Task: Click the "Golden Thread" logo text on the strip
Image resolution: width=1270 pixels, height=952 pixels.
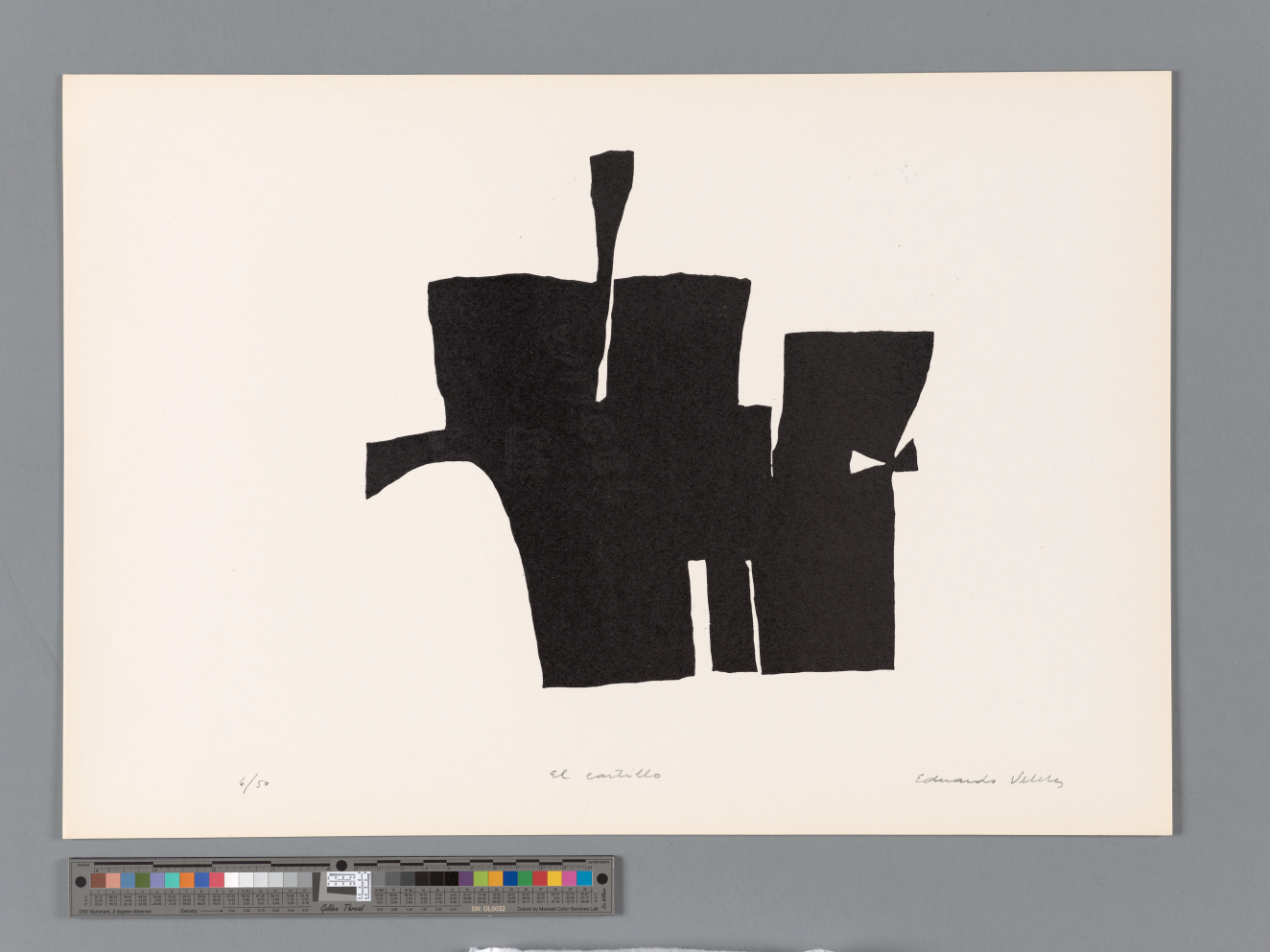Action: pos(342,908)
